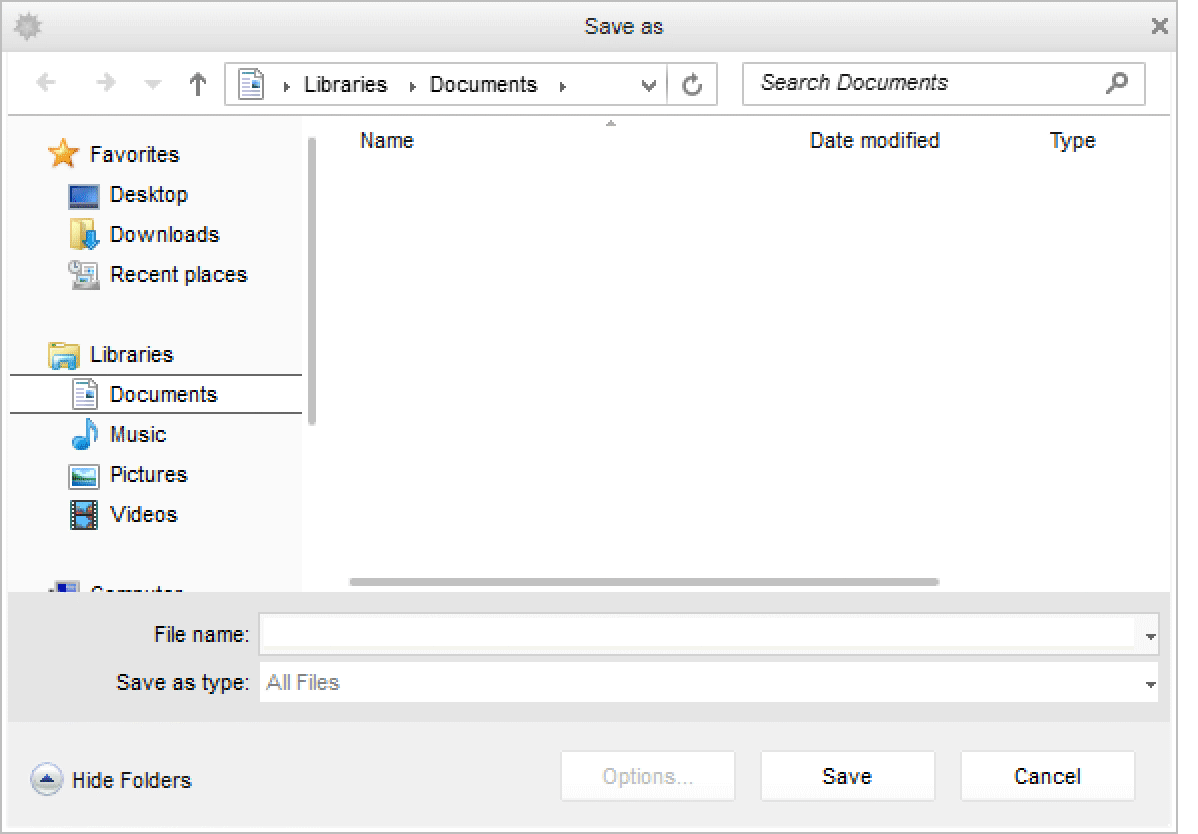
Task: Go up one folder level
Action: [x=198, y=85]
